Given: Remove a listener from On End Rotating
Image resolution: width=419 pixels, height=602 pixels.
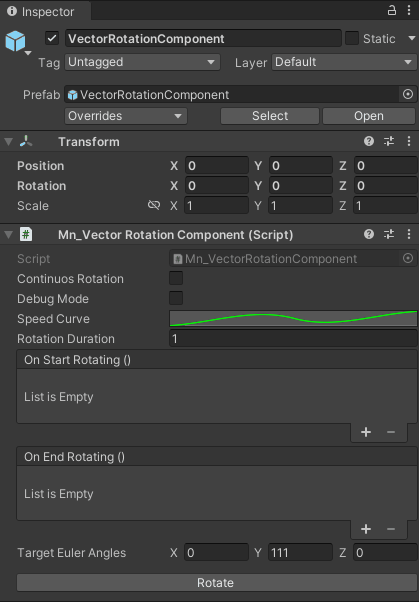Looking at the screenshot, I should pos(391,529).
